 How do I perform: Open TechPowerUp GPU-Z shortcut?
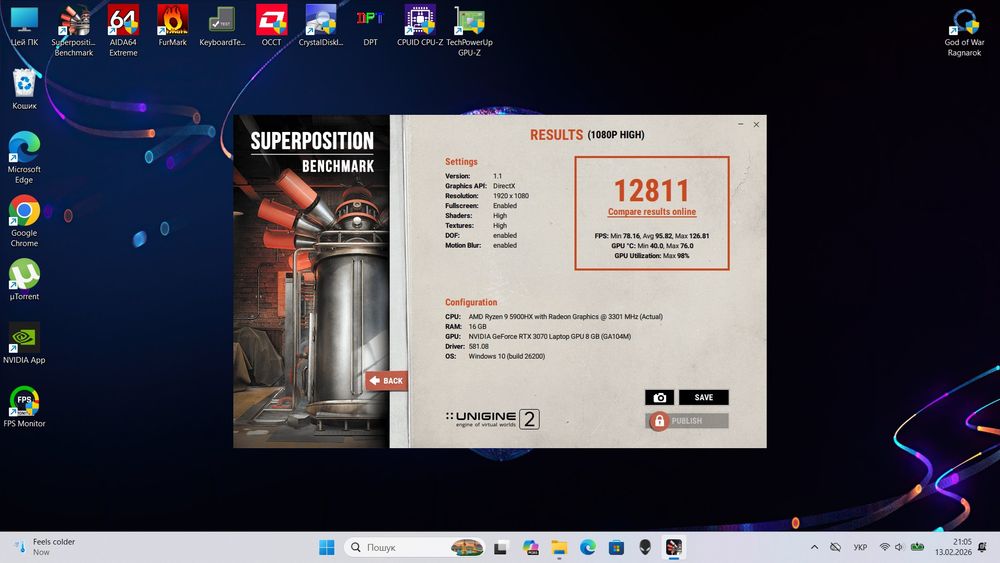tap(469, 31)
